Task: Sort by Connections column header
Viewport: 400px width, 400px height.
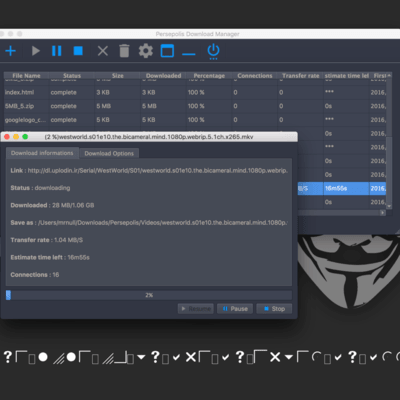Action: pyautogui.click(x=255, y=76)
